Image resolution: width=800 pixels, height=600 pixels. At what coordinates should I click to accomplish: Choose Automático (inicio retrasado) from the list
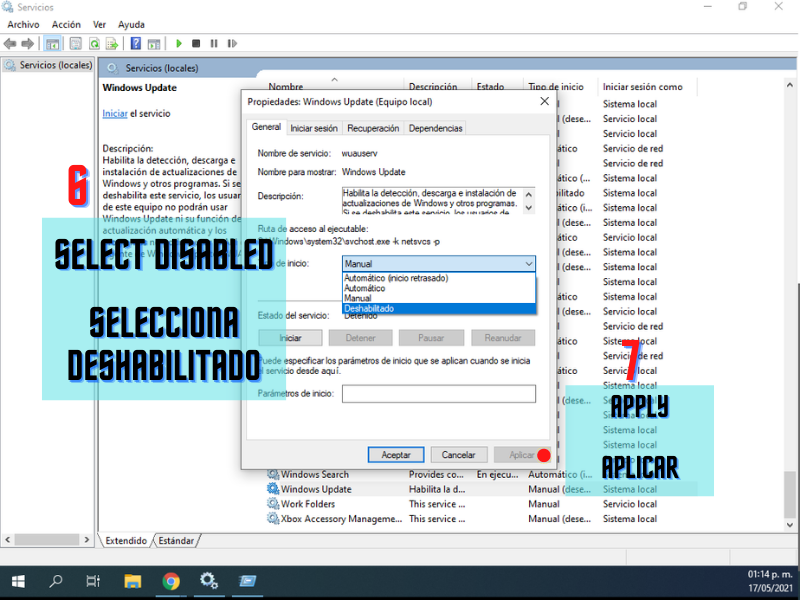[x=439, y=278]
